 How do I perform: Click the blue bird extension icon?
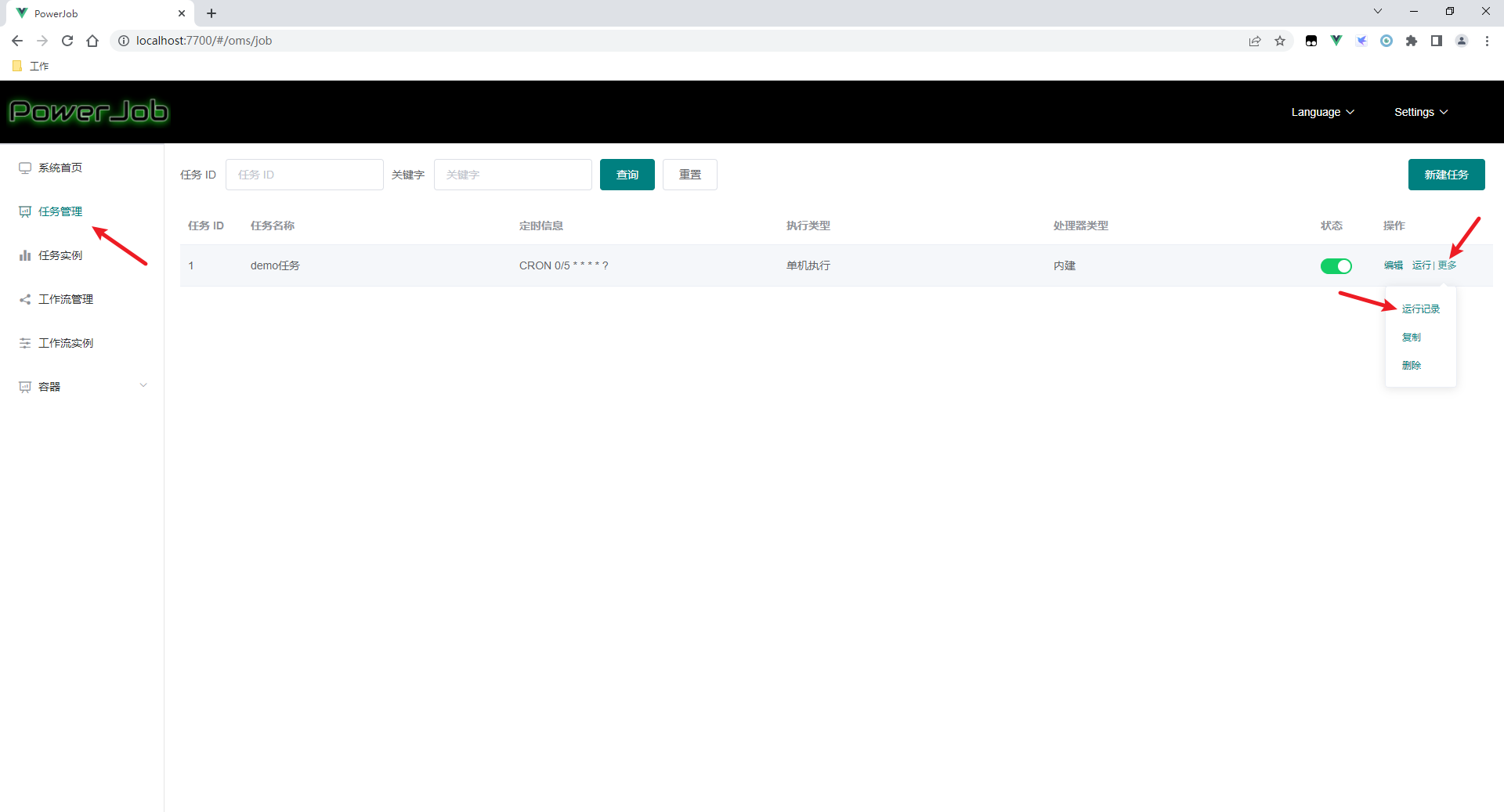click(1361, 41)
